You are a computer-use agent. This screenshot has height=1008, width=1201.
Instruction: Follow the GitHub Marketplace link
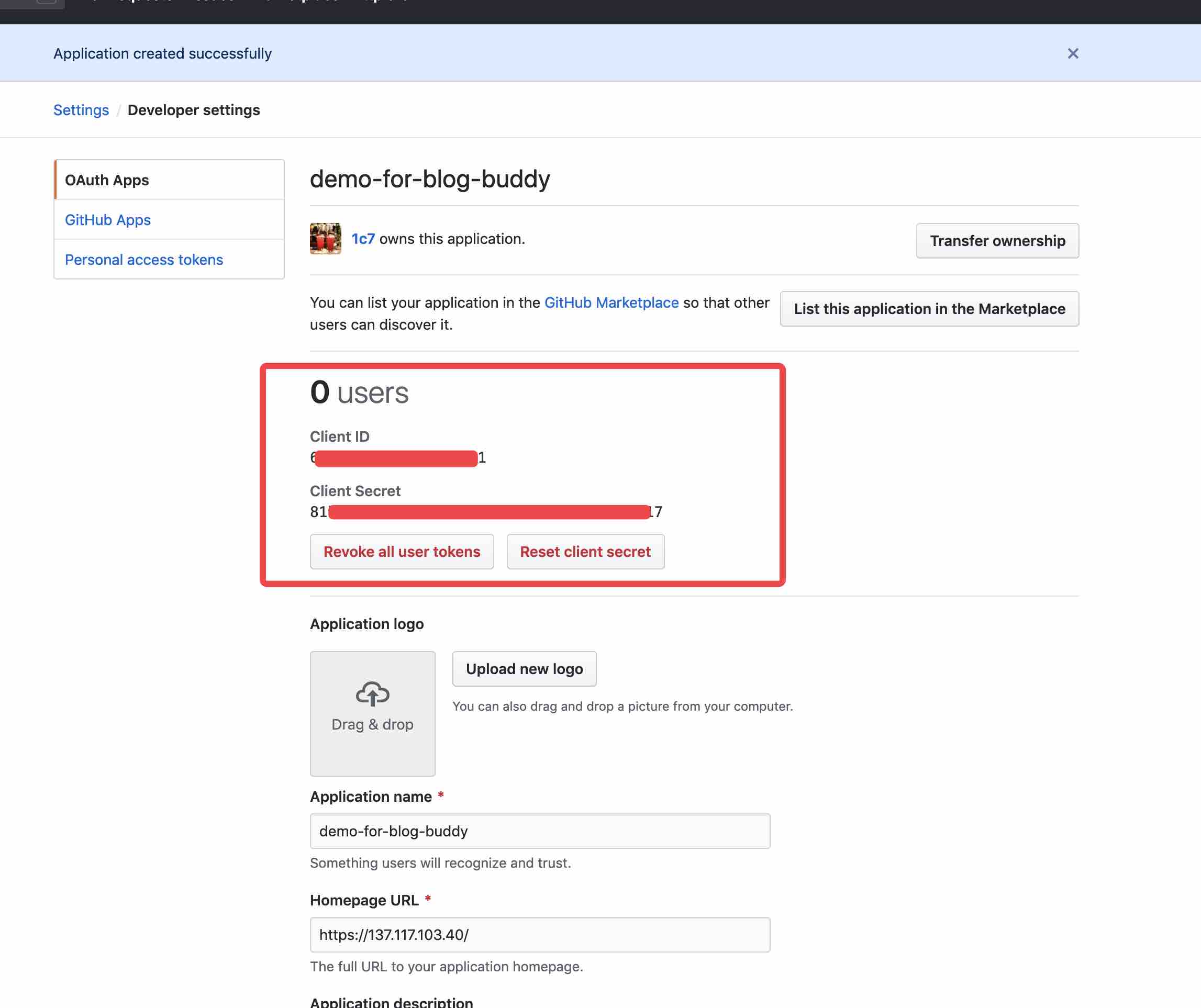click(611, 303)
